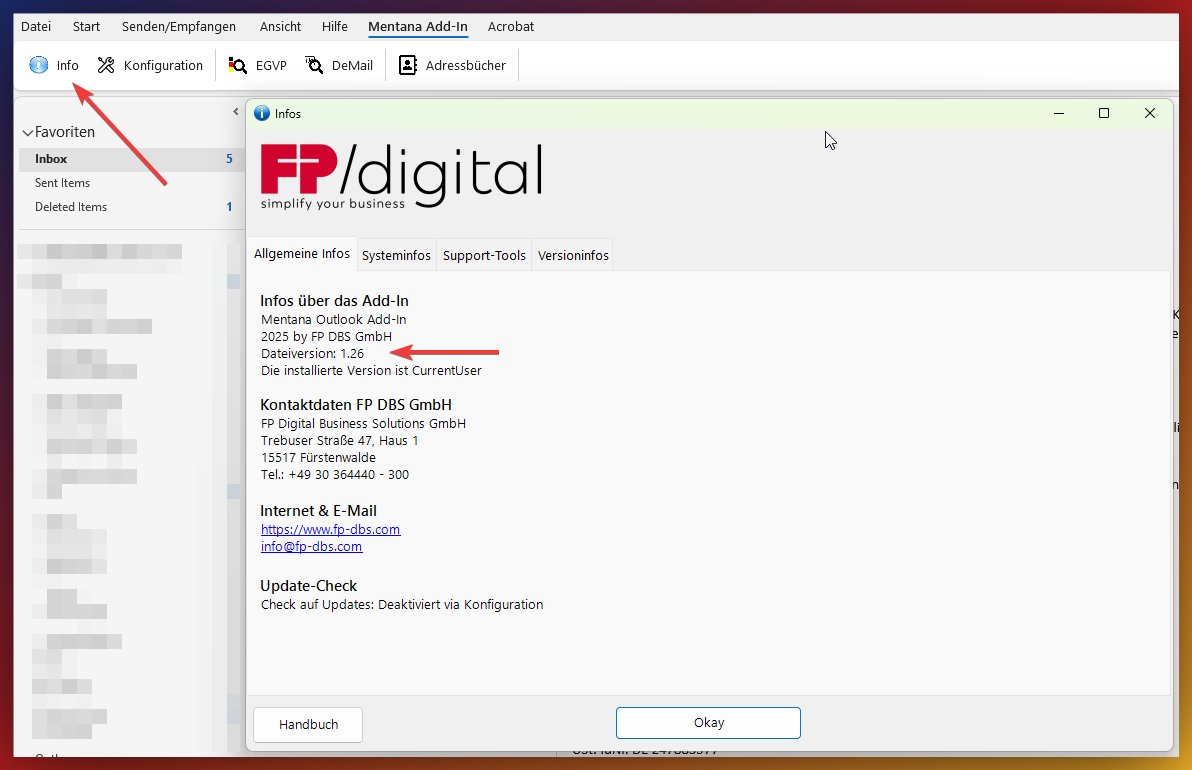Viewport: 1192px width, 770px height.
Task: Select the Allgemeine Infos tab
Action: tap(302, 254)
